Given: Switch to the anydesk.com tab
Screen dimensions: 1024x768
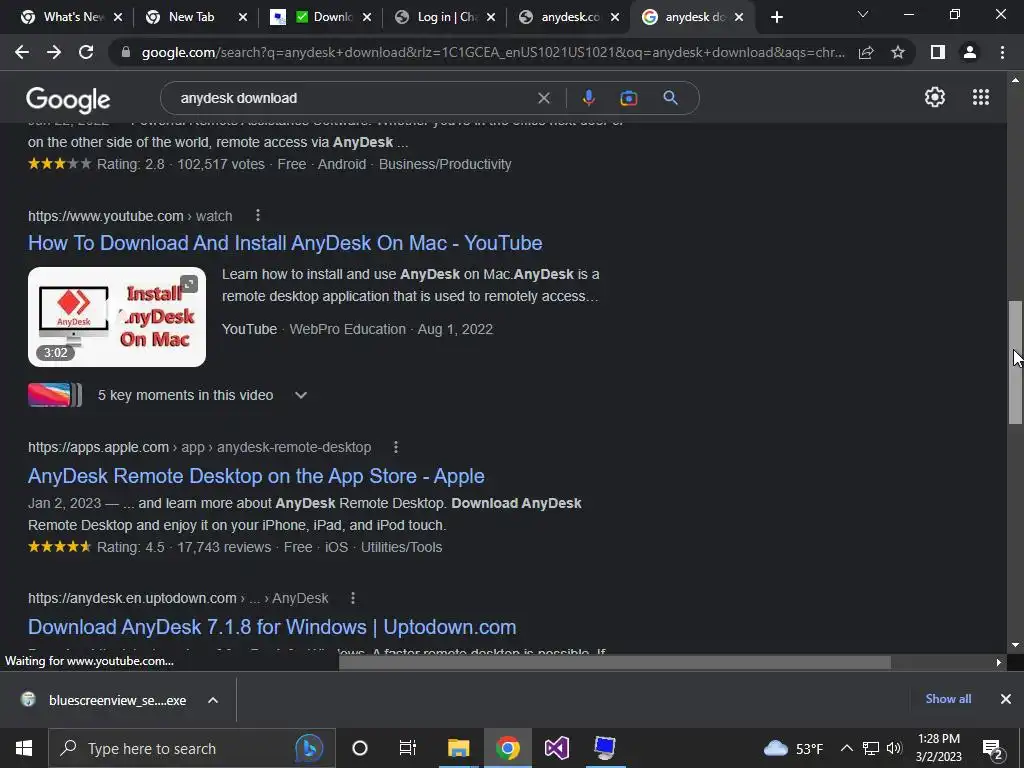Looking at the screenshot, I should pos(567,18).
